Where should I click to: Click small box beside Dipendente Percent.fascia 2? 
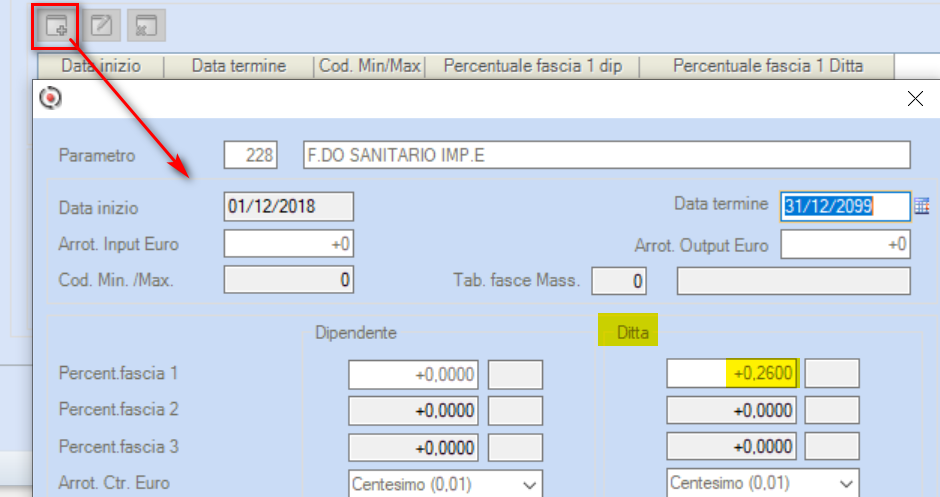tap(516, 411)
